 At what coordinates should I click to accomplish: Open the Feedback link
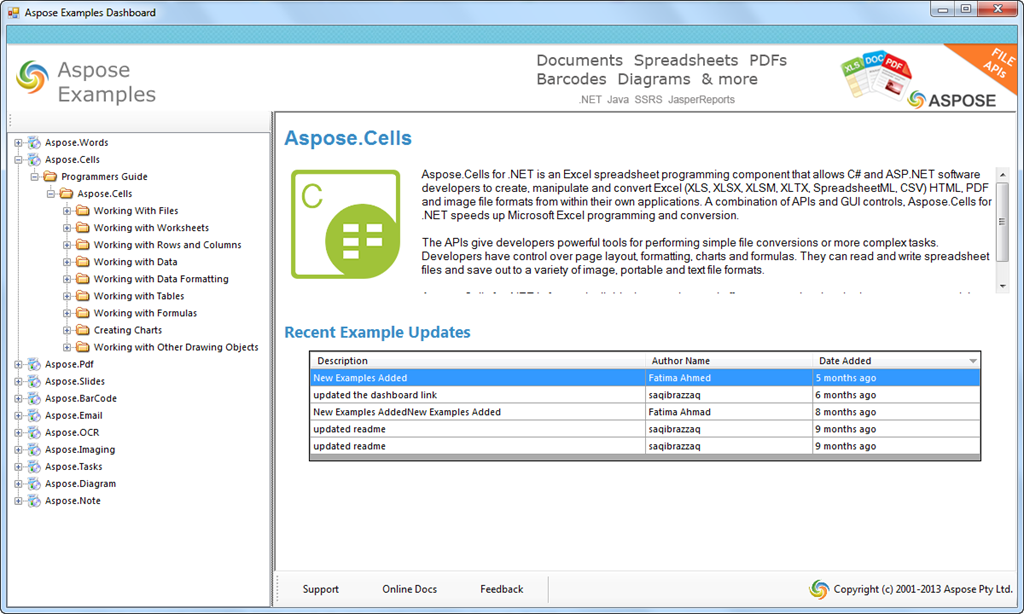(x=502, y=589)
